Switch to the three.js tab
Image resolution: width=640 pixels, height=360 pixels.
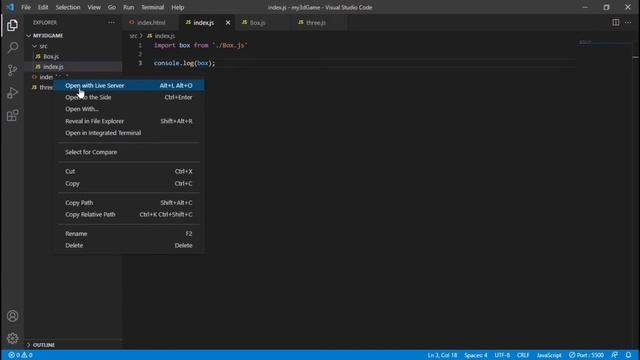pyautogui.click(x=316, y=23)
